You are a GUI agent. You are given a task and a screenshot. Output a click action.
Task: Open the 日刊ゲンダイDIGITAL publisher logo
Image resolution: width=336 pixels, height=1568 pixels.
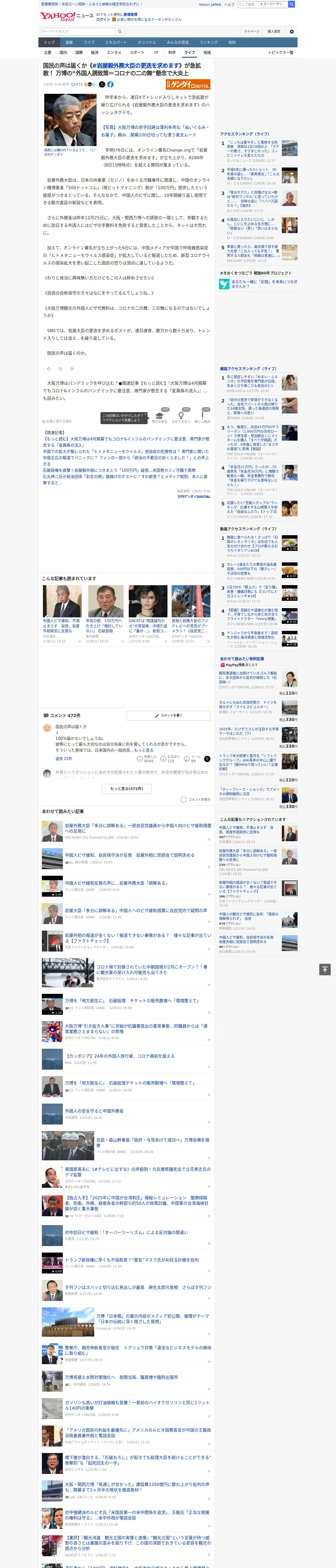188,85
